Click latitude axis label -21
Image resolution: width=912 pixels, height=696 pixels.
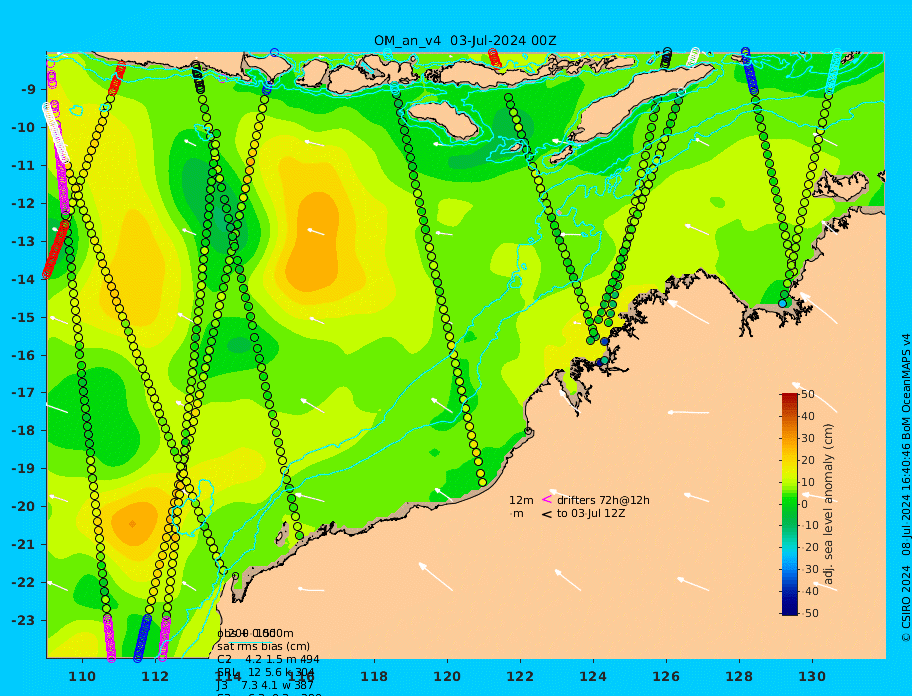tap(23, 545)
